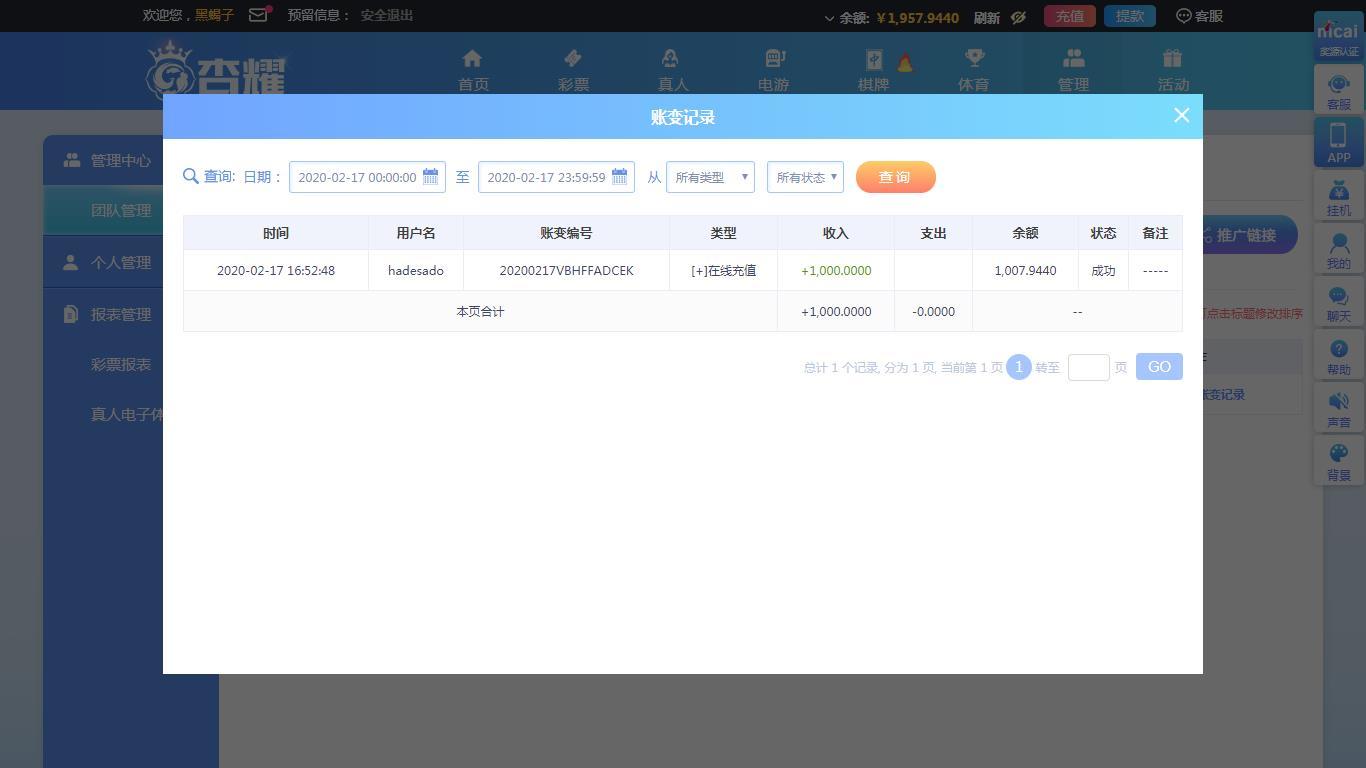Open the 电游 slot games menu item
1366x768 pixels.
click(x=773, y=71)
